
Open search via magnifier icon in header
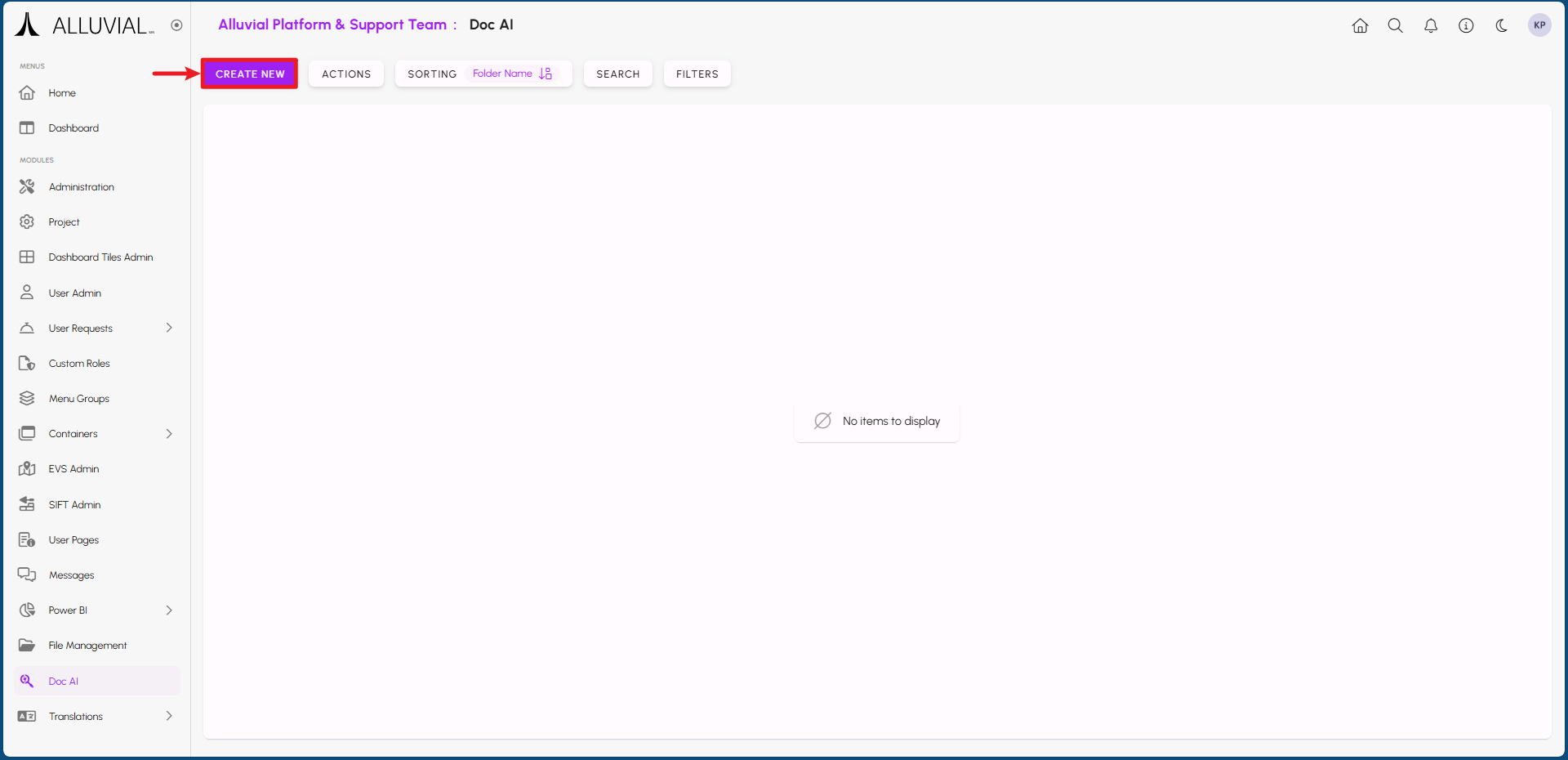pyautogui.click(x=1395, y=25)
